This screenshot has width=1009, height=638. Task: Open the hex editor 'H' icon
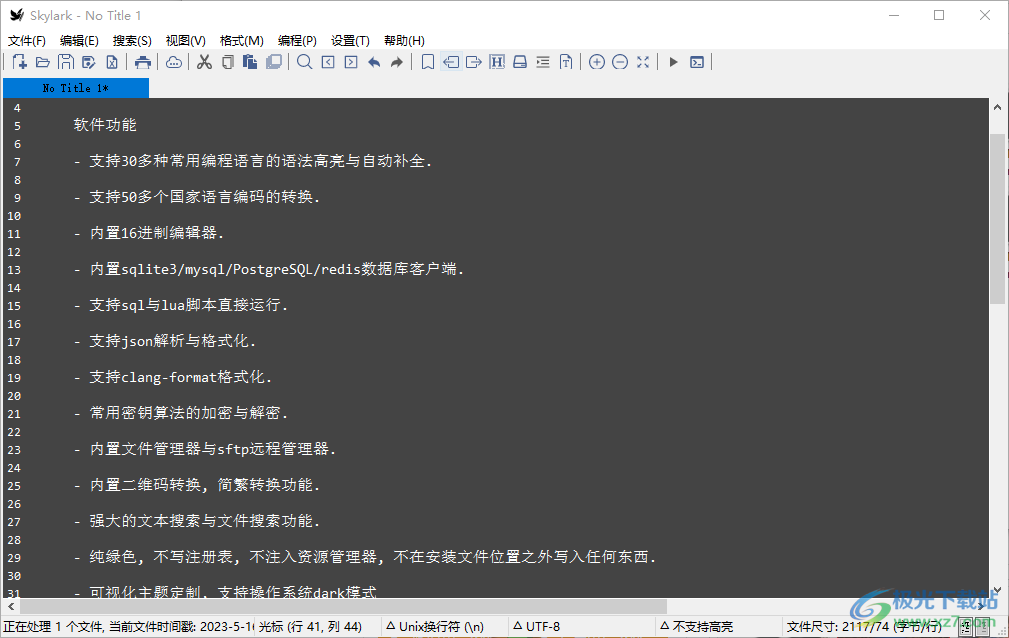[497, 61]
